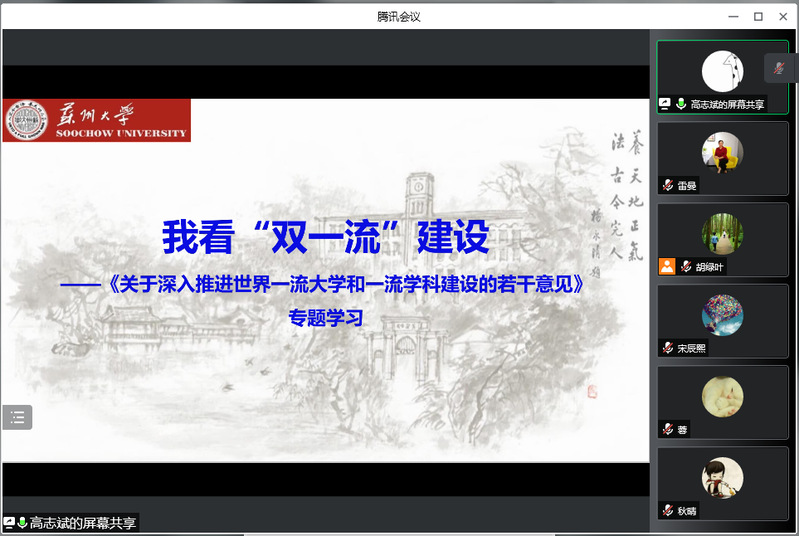This screenshot has height=536, width=799.
Task: Click 宋辰熙's muted microphone icon
Action: 667,348
